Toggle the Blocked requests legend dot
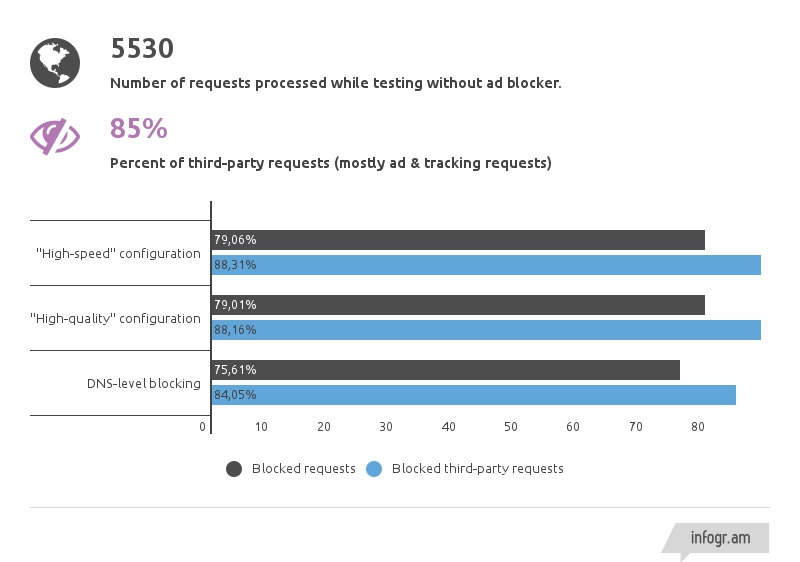800x562 pixels. click(x=235, y=468)
